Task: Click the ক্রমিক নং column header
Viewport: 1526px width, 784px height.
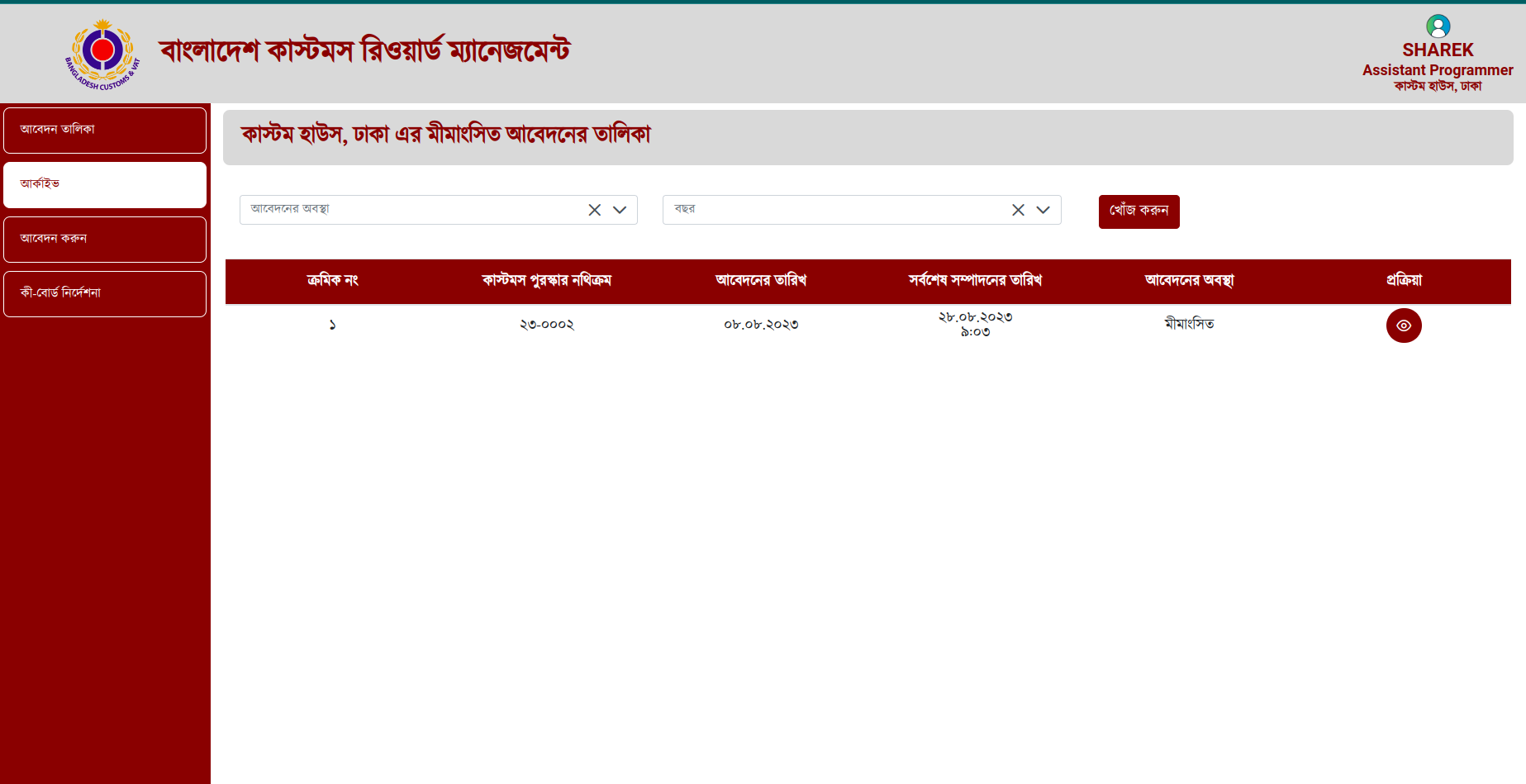Action: (x=332, y=281)
